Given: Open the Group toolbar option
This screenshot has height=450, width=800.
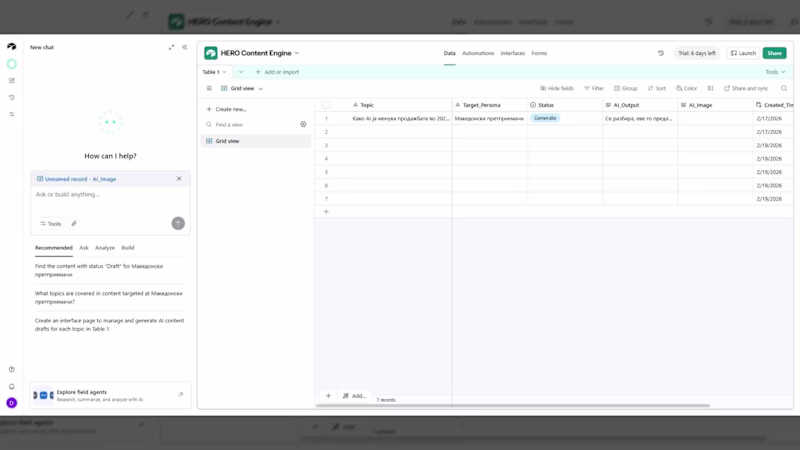Looking at the screenshot, I should [626, 88].
